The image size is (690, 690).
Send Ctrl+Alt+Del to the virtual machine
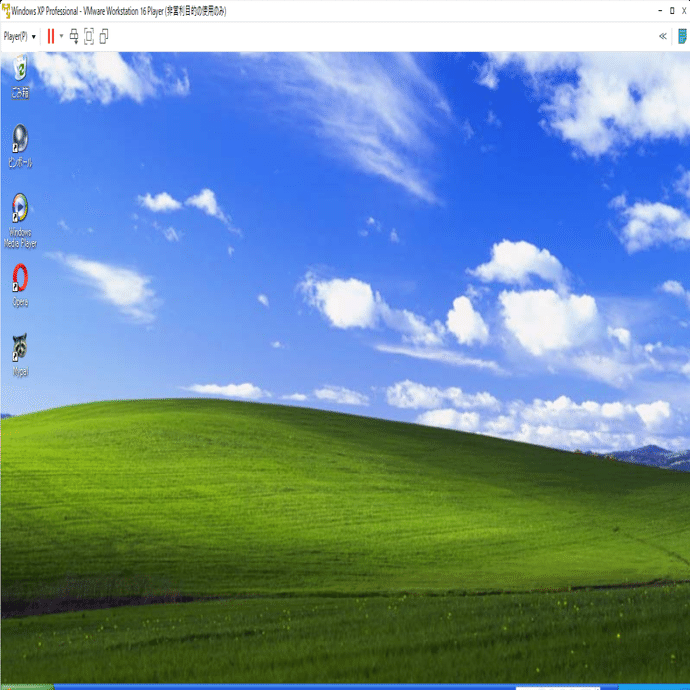74,37
